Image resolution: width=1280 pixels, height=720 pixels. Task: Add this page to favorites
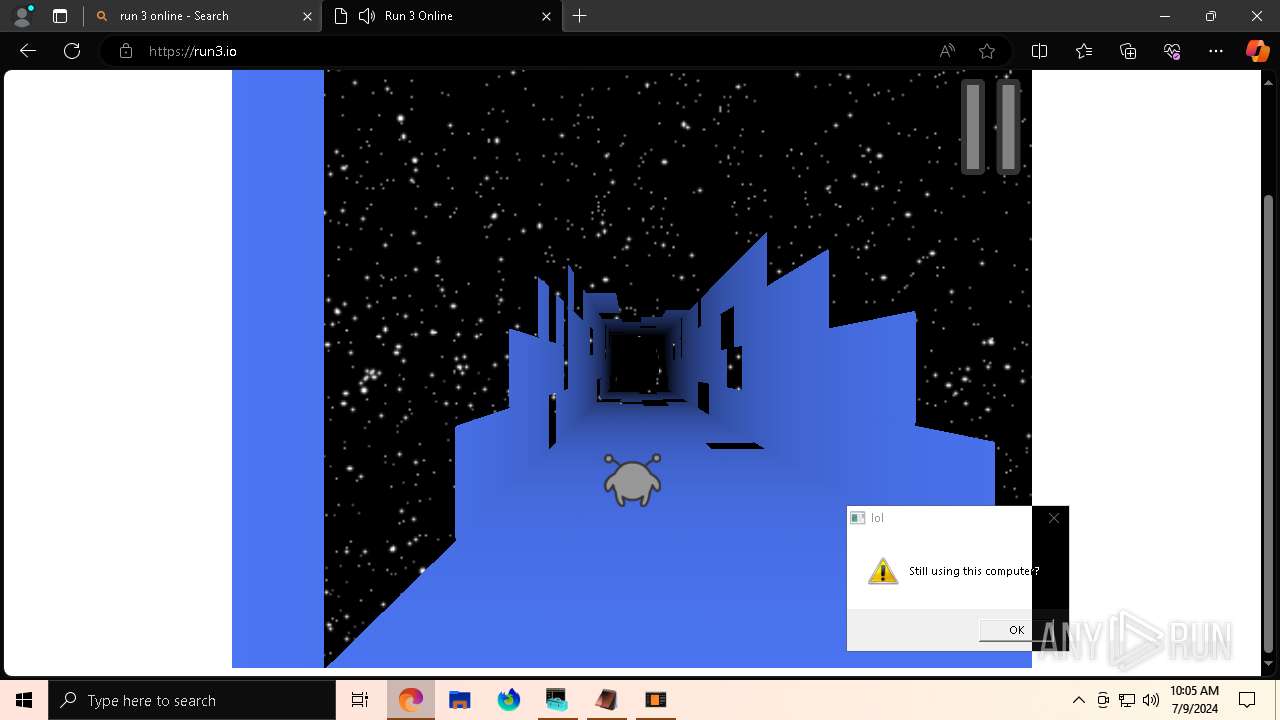pyautogui.click(x=987, y=51)
